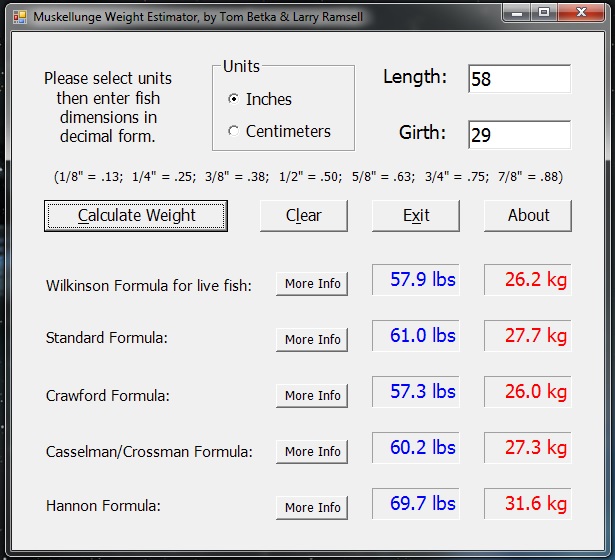
Task: Click the Length input field
Action: point(519,79)
